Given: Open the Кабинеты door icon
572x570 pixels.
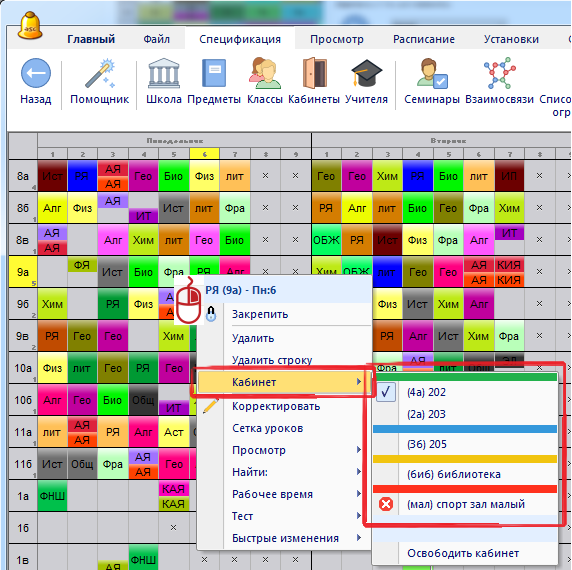Looking at the screenshot, I should point(314,73).
